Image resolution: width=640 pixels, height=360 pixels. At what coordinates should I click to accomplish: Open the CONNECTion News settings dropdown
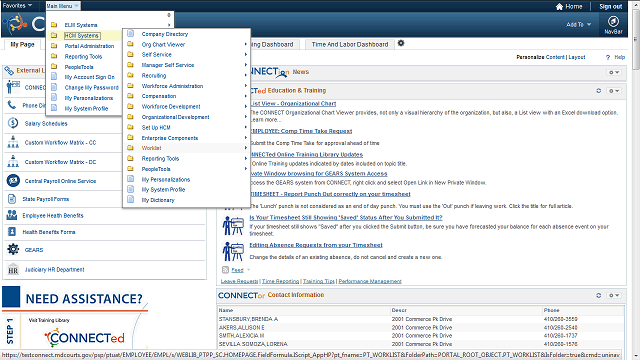[614, 72]
